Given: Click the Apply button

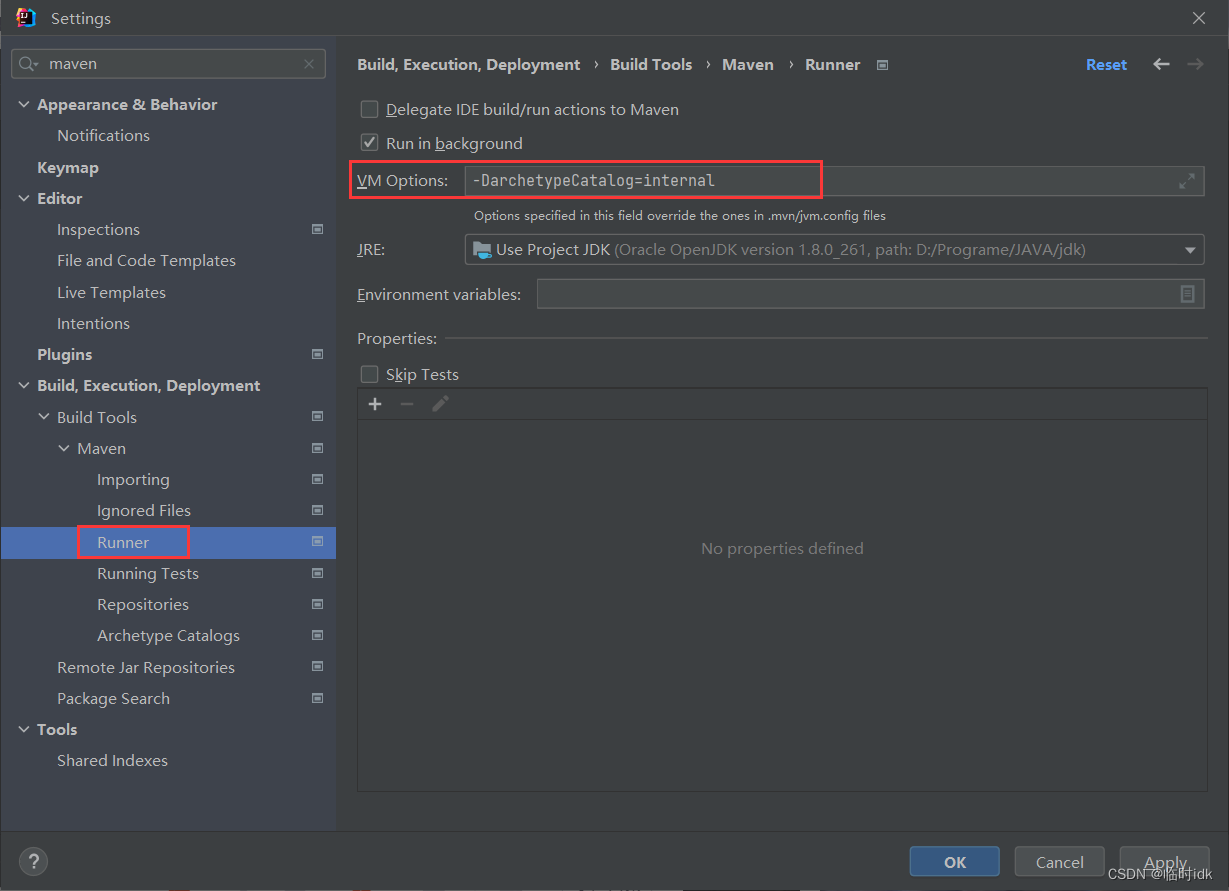Looking at the screenshot, I should click(1165, 862).
